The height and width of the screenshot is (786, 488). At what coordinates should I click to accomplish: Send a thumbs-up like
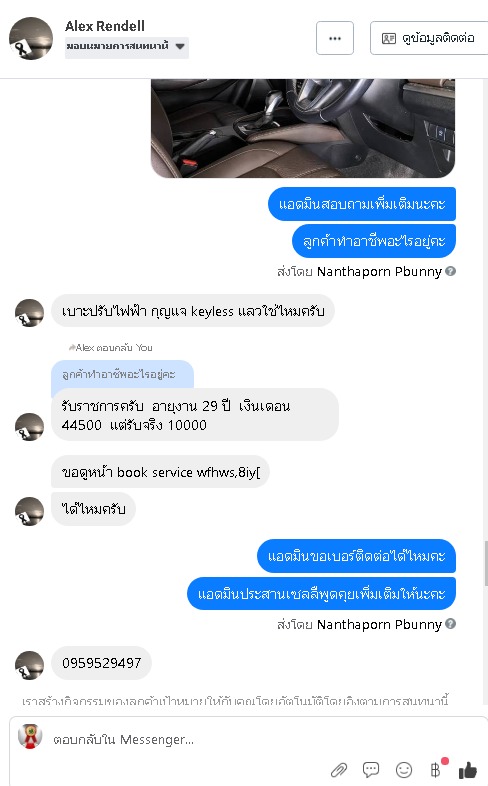click(x=467, y=769)
